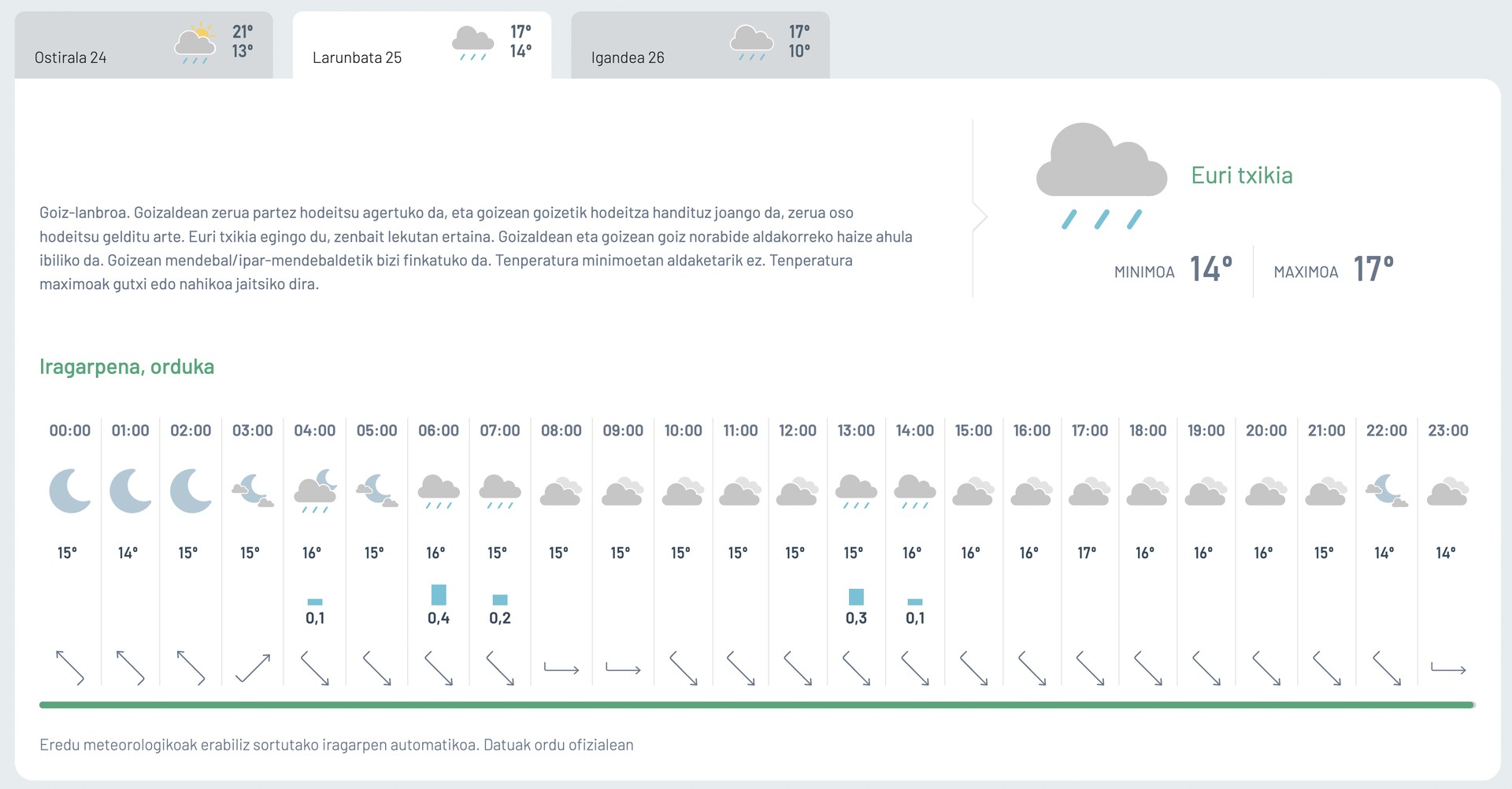Click the 08:00 cloudy icon
Viewport: 1512px width, 789px height.
(561, 491)
